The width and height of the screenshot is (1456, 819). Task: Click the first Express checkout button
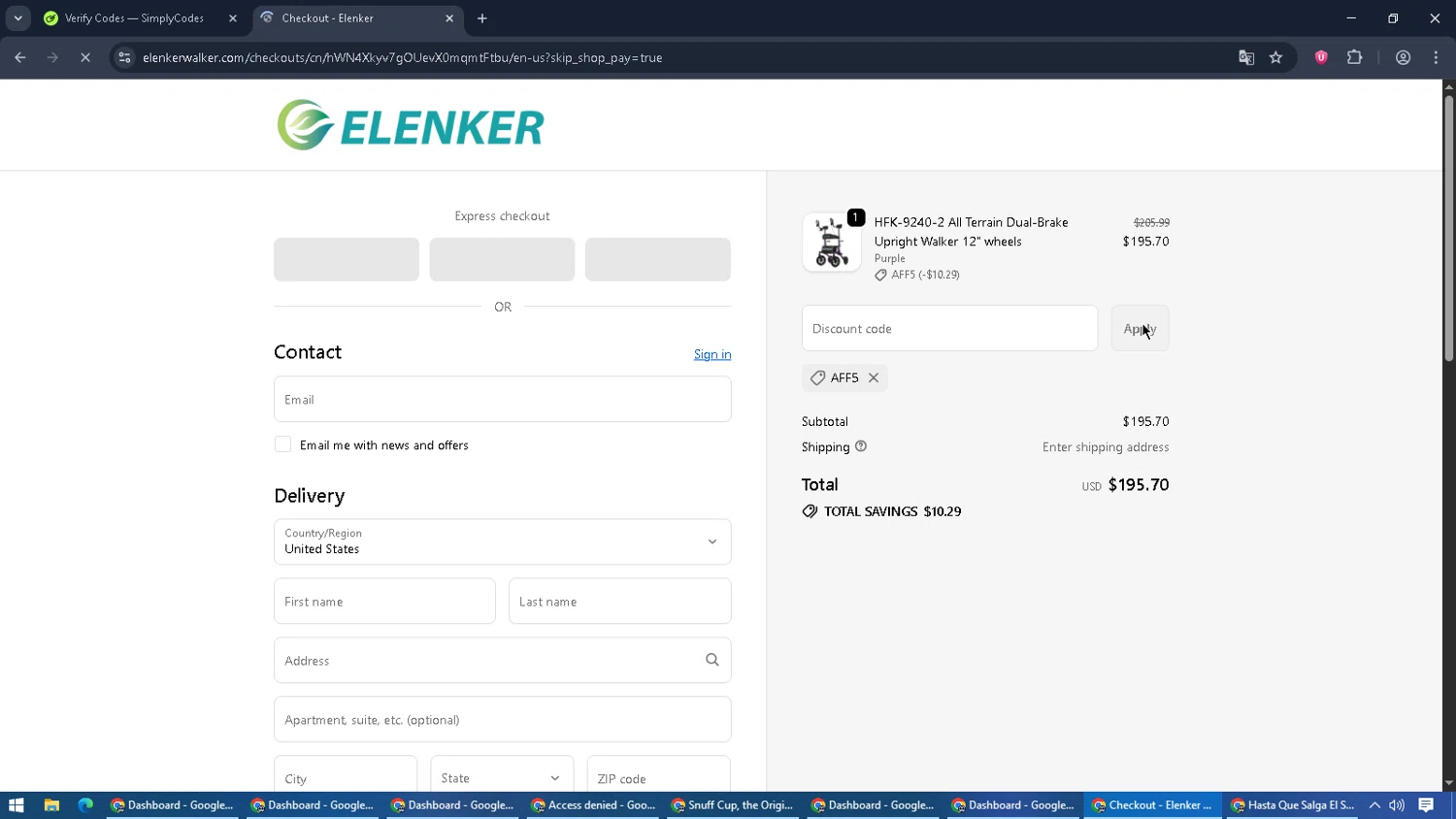(347, 259)
